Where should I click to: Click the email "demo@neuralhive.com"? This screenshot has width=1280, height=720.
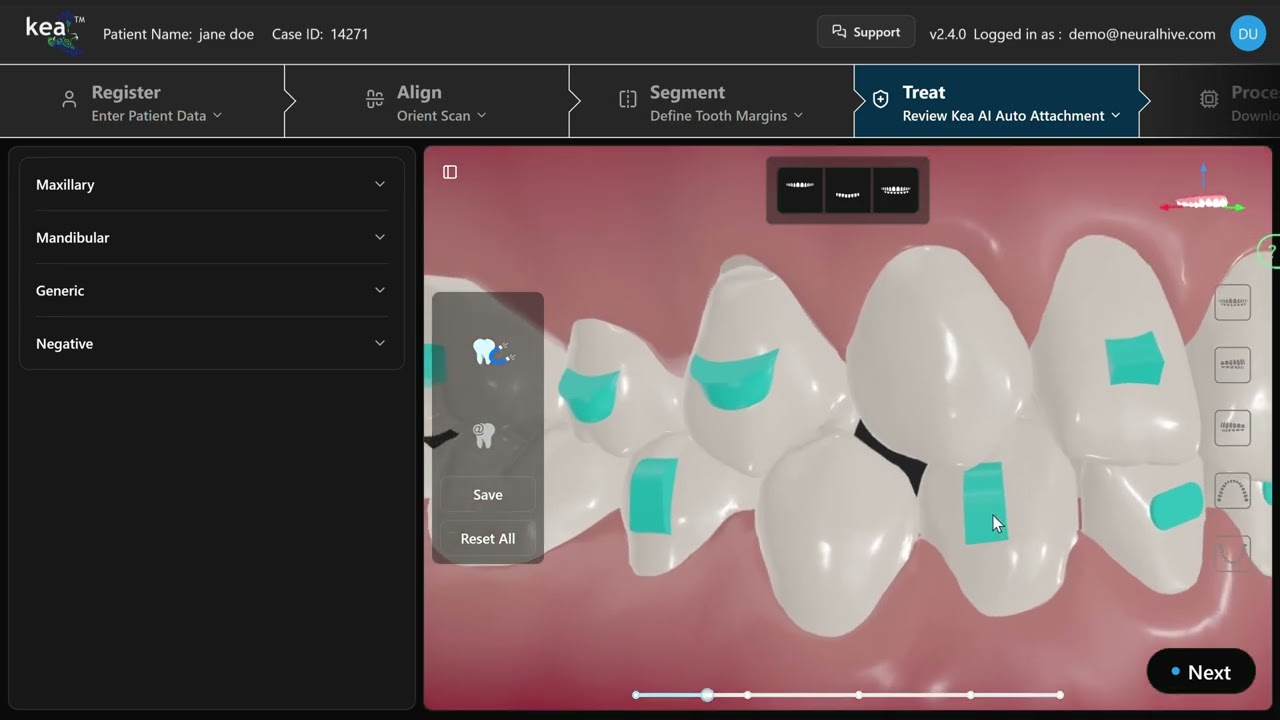coord(1142,34)
